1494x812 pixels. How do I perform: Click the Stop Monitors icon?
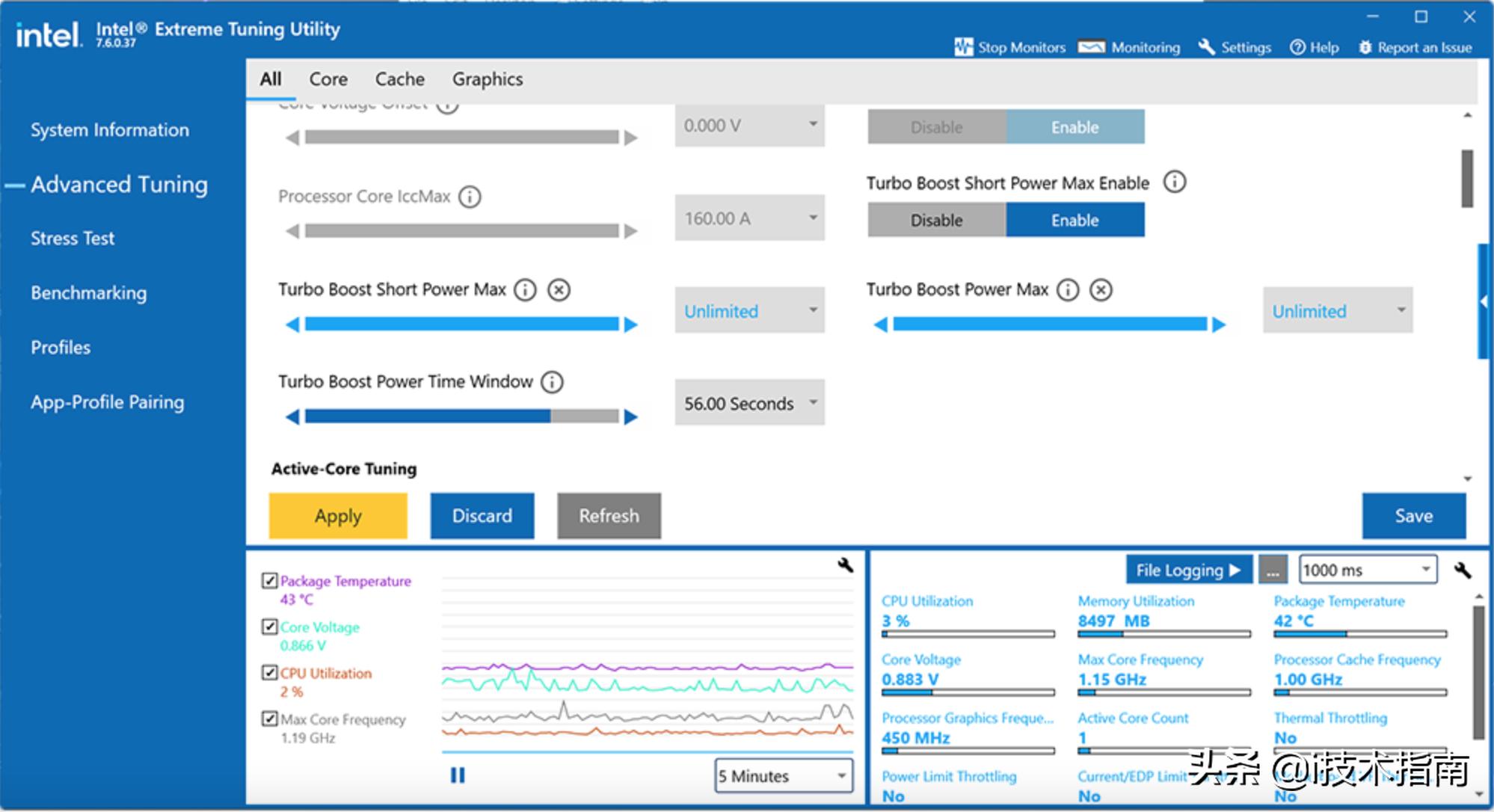(963, 47)
